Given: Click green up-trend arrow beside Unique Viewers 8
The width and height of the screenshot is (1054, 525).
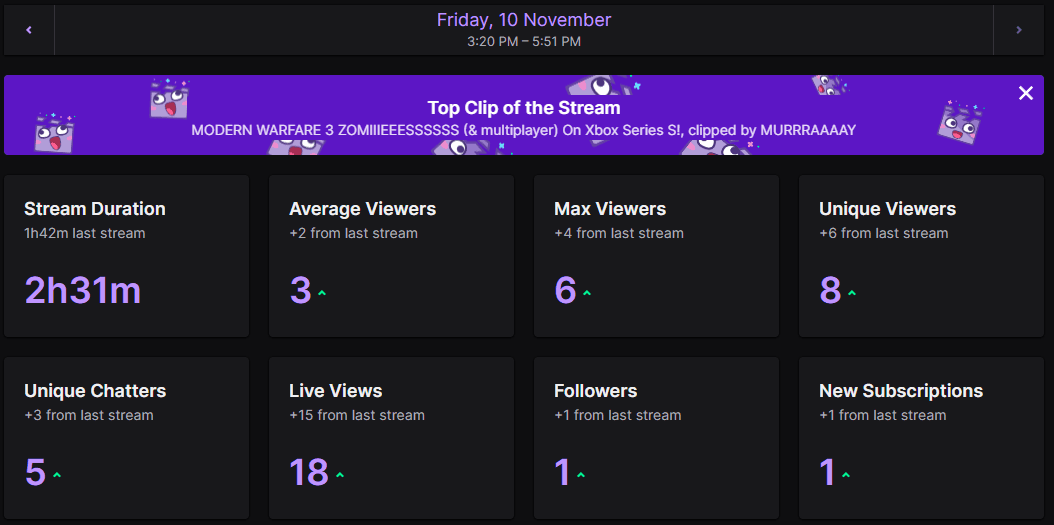Looking at the screenshot, I should point(852,294).
